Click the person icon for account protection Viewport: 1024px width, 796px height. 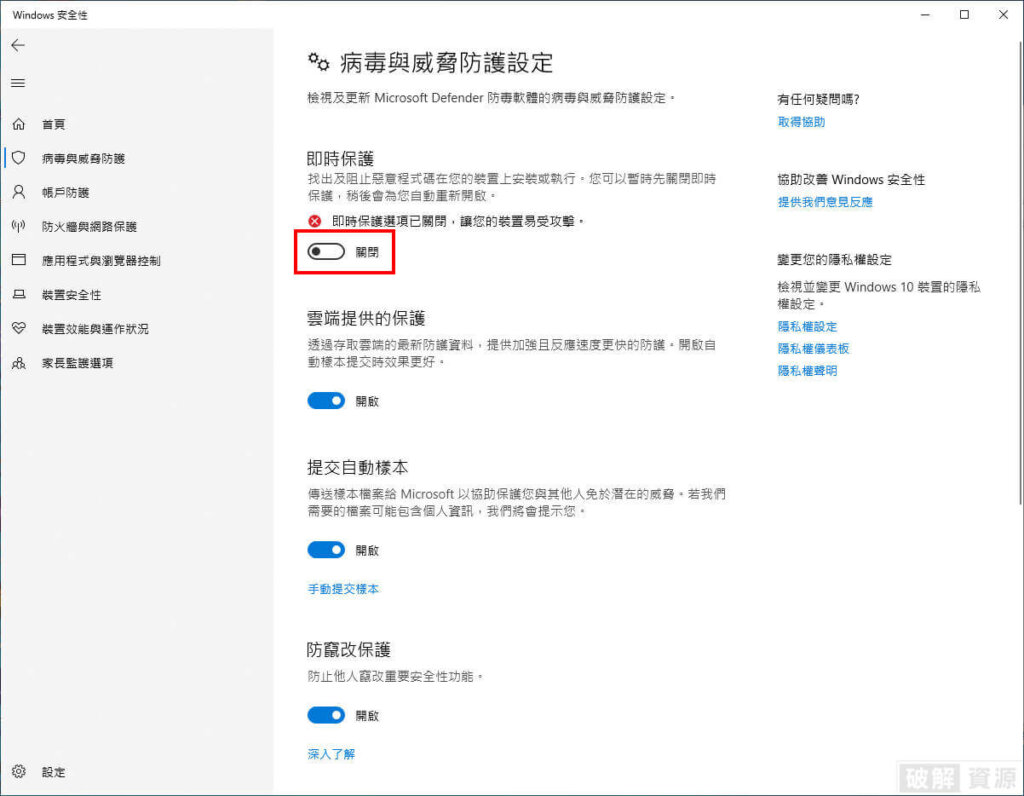[19, 192]
